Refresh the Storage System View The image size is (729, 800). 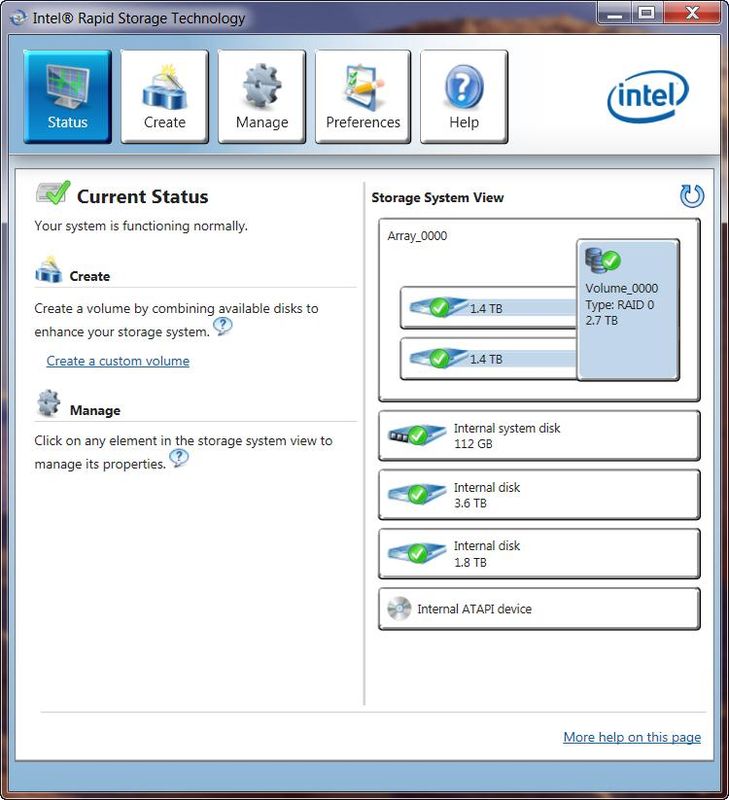[x=692, y=196]
